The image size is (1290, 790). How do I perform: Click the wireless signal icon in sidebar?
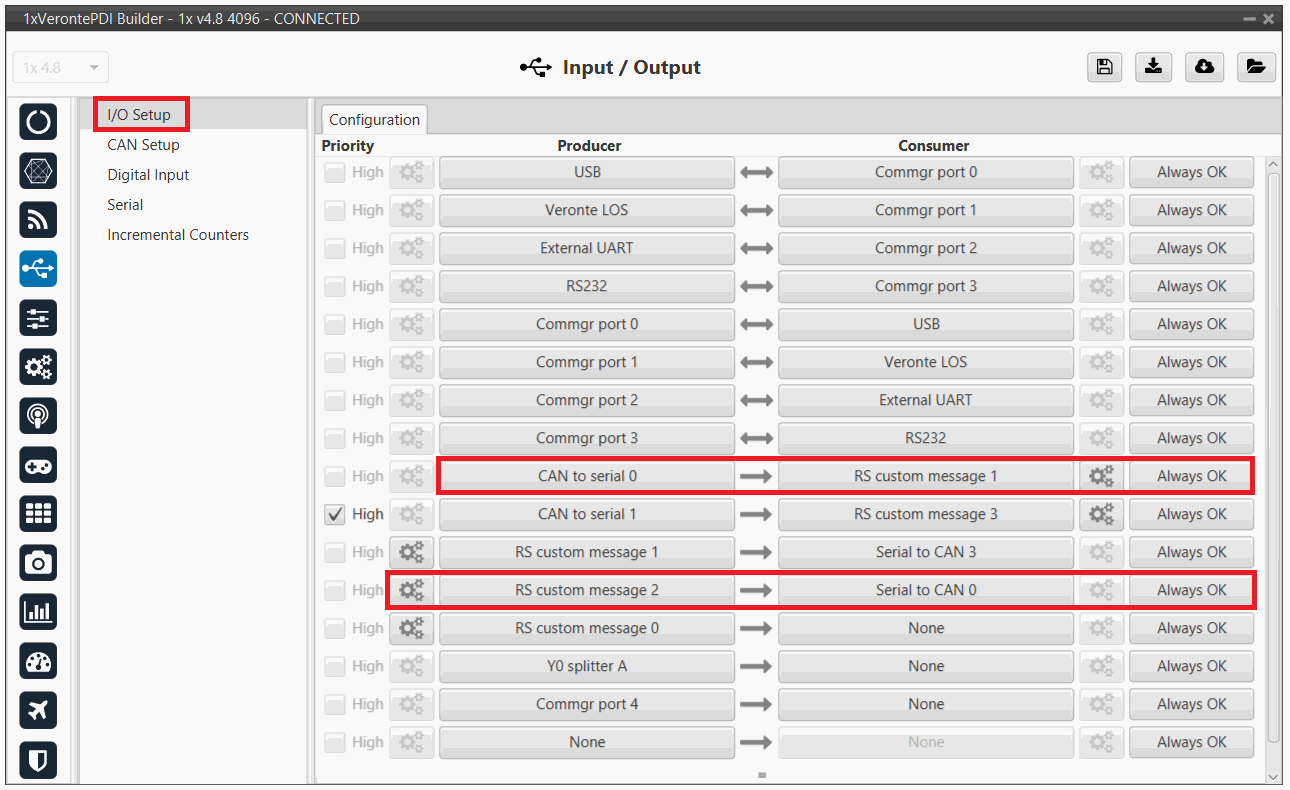pyautogui.click(x=38, y=220)
